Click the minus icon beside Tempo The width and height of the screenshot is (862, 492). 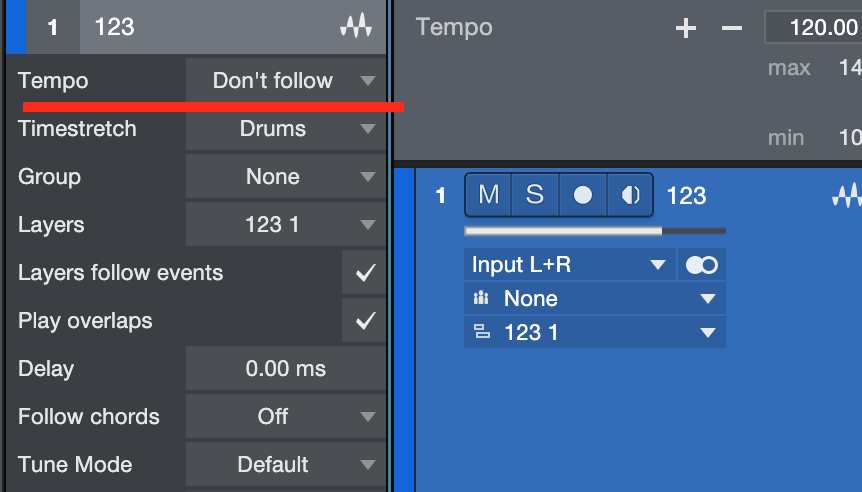[x=732, y=28]
